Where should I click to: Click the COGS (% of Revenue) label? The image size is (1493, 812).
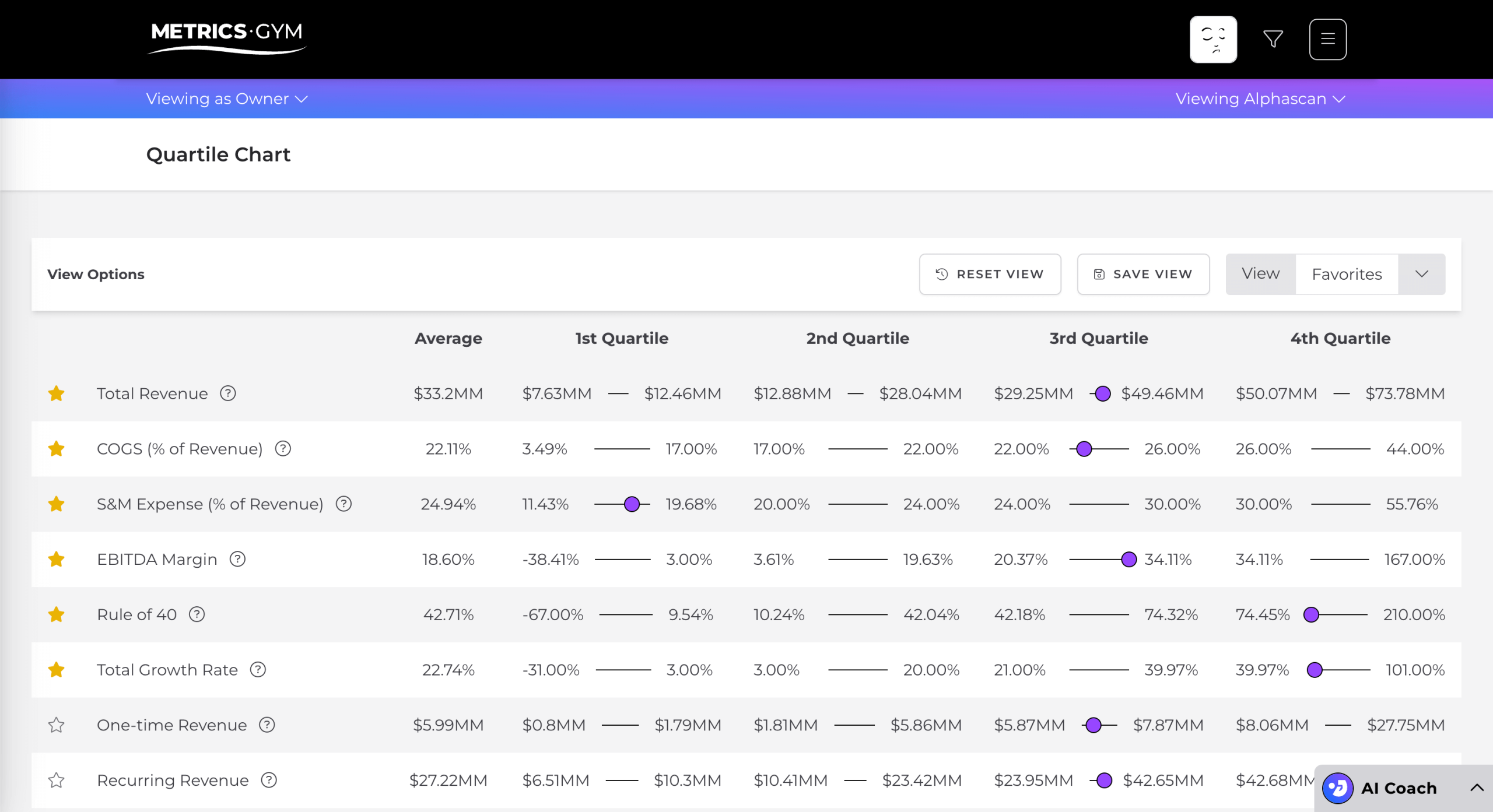[x=180, y=449]
